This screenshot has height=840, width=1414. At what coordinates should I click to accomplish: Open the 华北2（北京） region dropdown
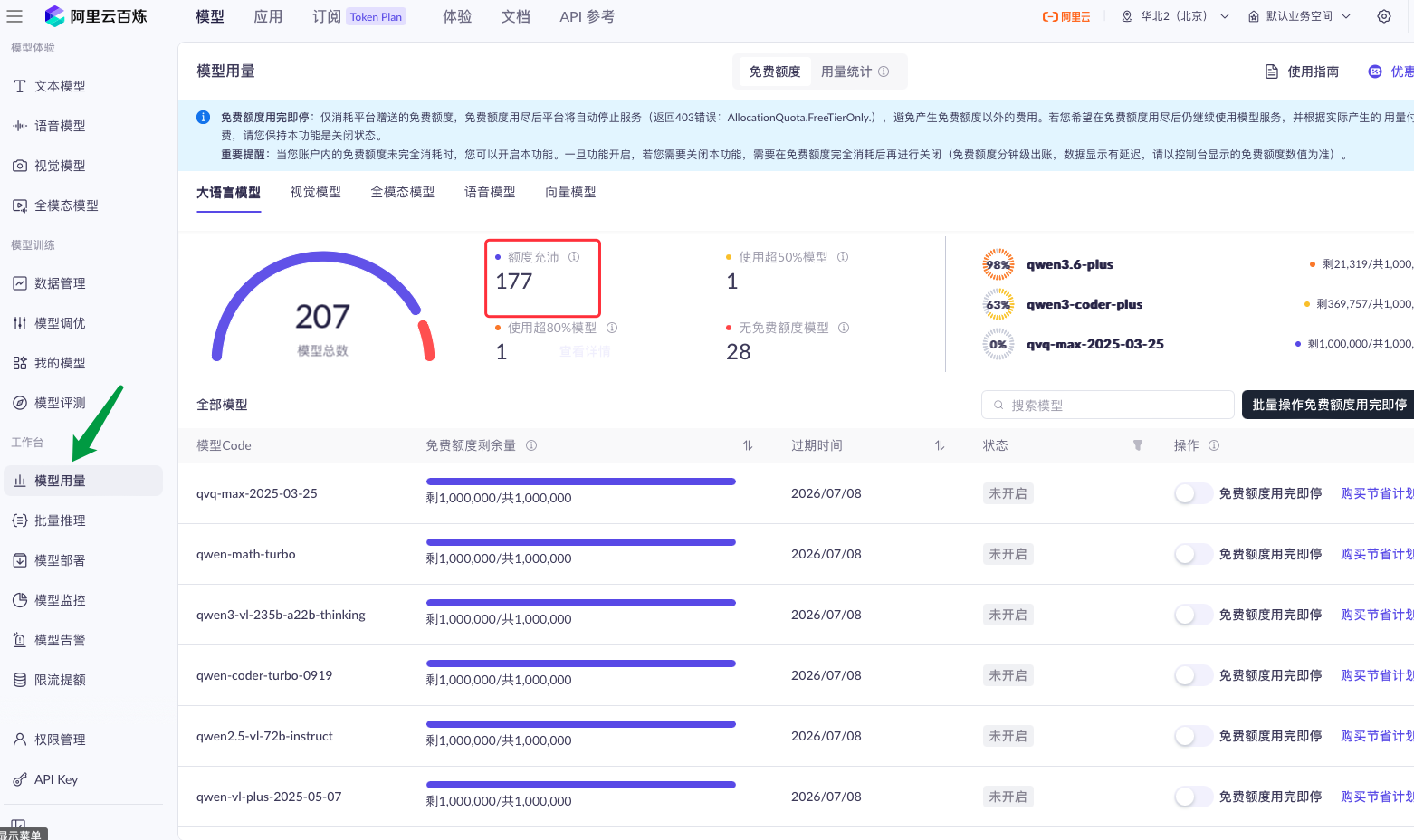(1175, 16)
